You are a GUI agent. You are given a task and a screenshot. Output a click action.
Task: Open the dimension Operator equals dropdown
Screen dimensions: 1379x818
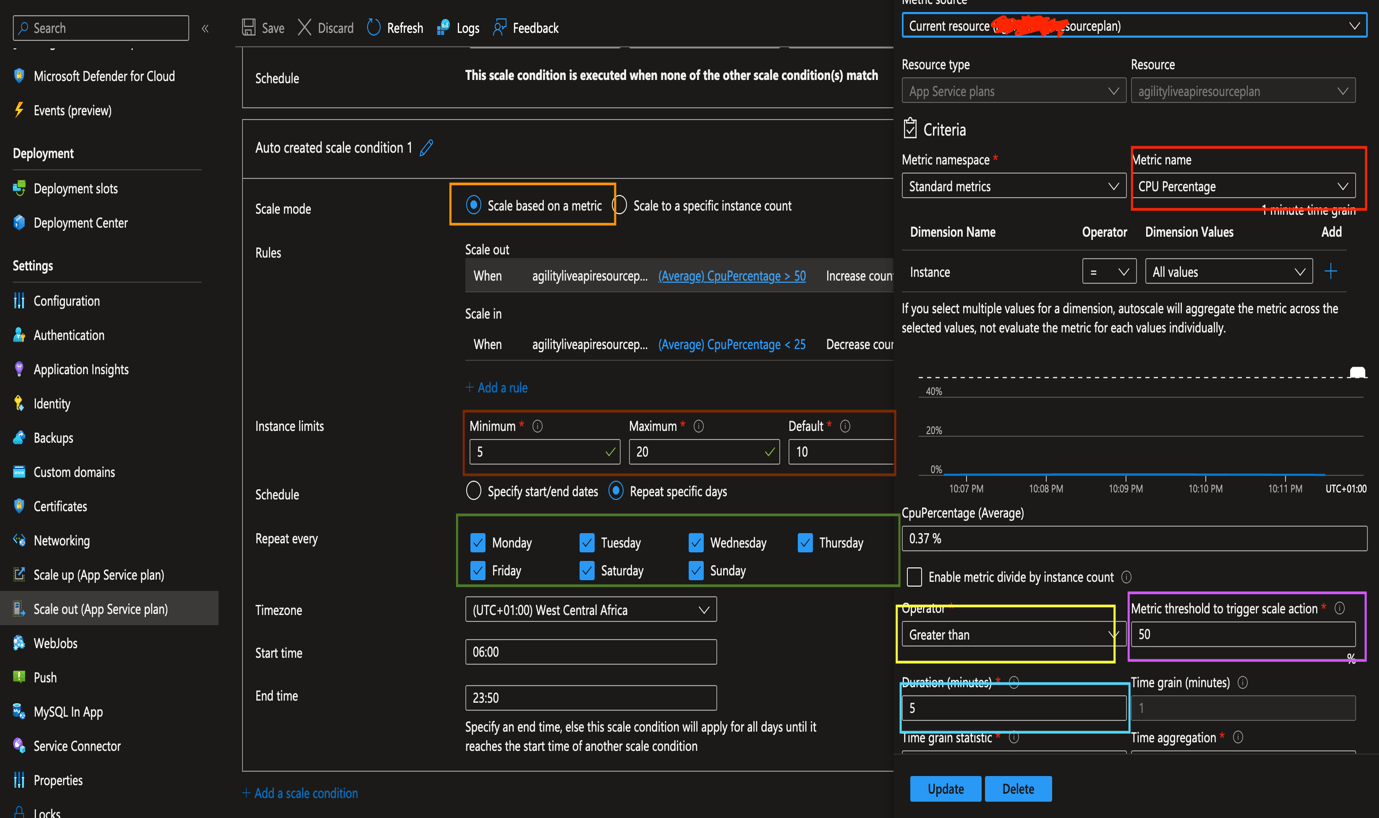(1109, 272)
